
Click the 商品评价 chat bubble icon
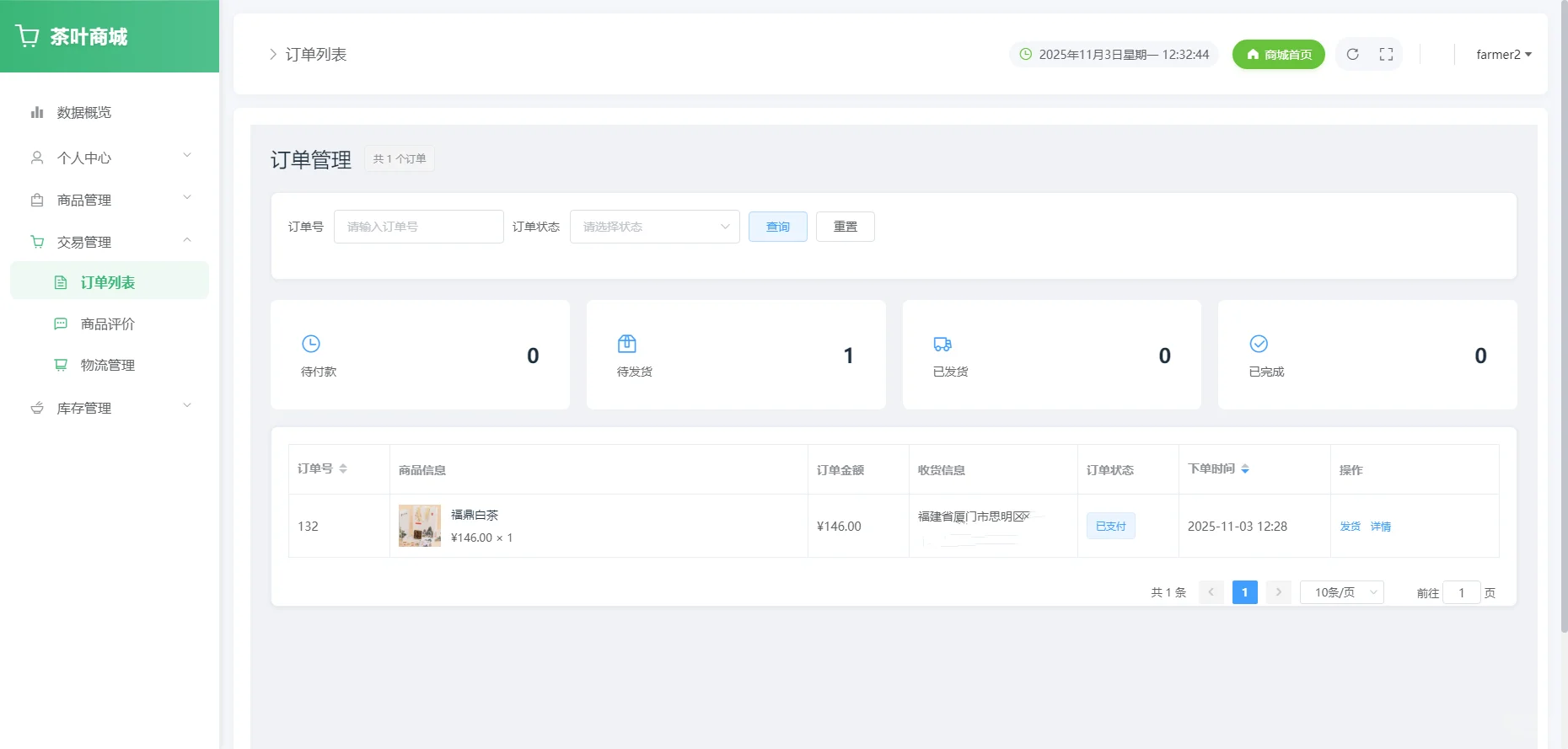(x=61, y=324)
